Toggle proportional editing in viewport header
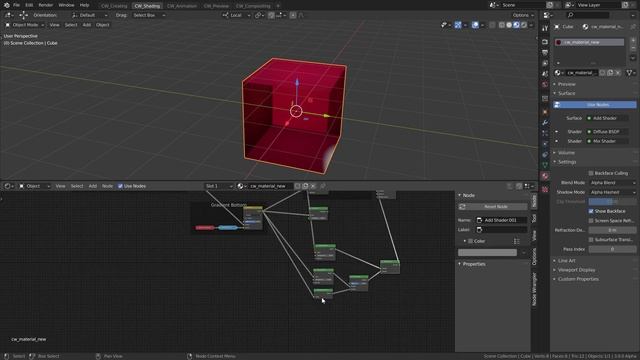The width and height of the screenshot is (640, 360). (293, 15)
